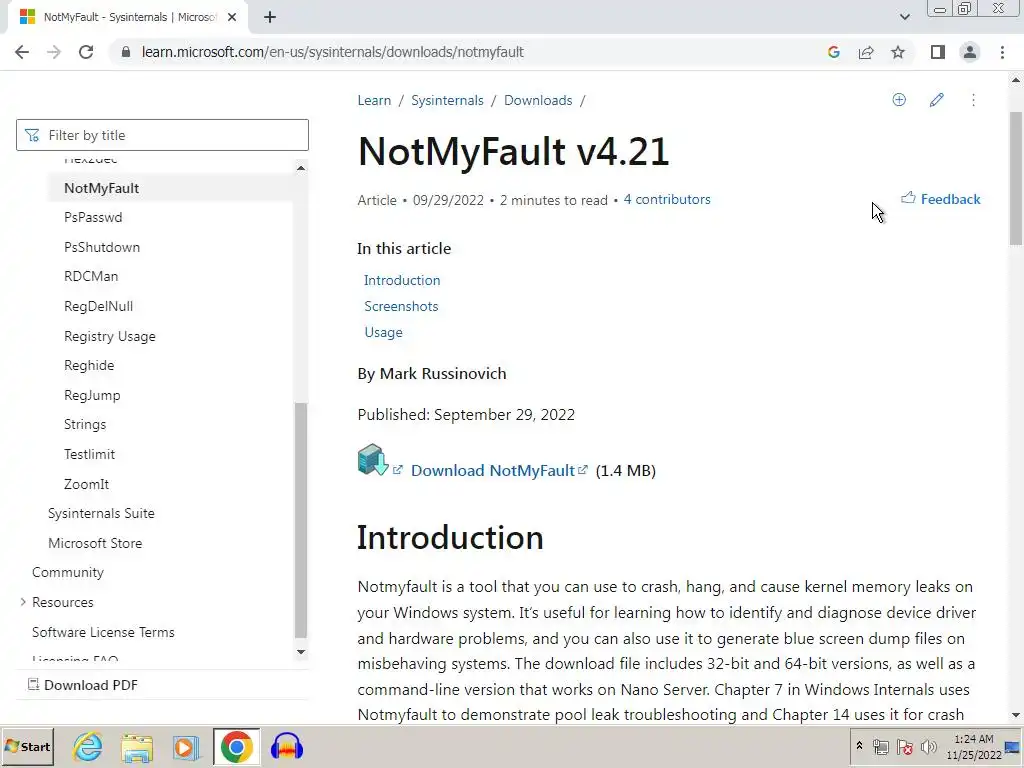1024x768 pixels.
Task: Open Sysinternals Suite in the sidebar
Action: 101,513
